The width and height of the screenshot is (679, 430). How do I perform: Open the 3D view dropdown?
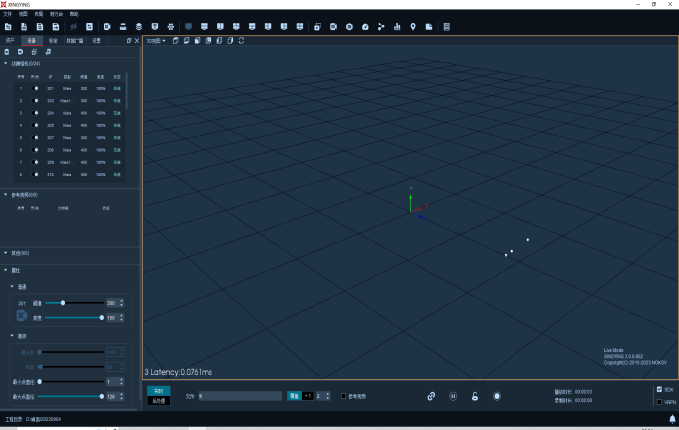pos(156,41)
